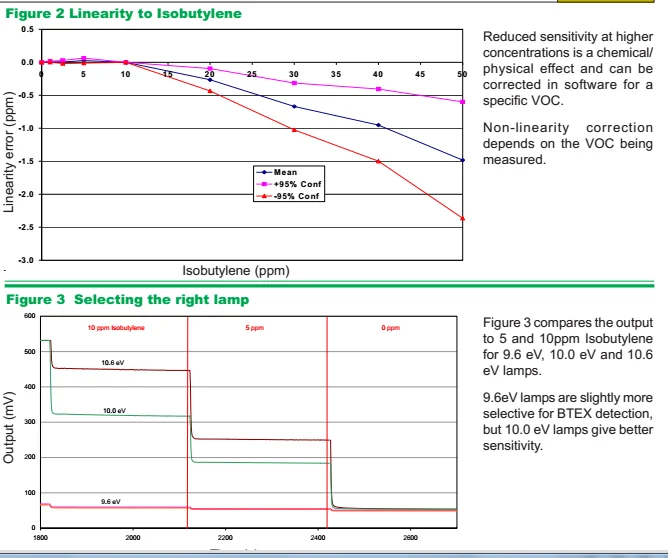Click the paragraph starting 'Non-linearity correction'

pyautogui.click(x=567, y=144)
